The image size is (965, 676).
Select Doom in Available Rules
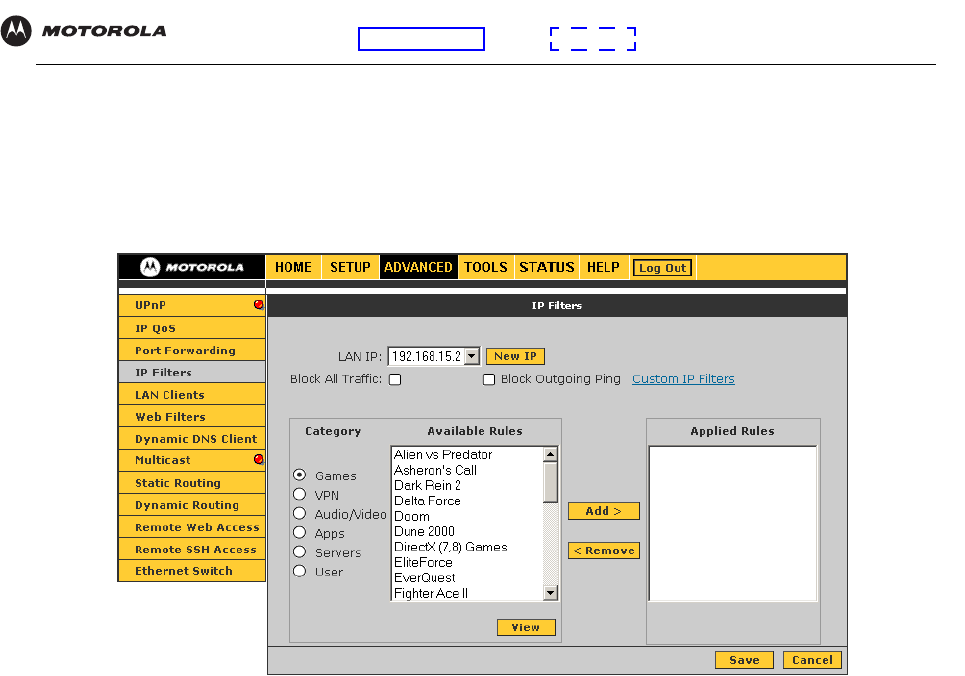tap(467, 516)
